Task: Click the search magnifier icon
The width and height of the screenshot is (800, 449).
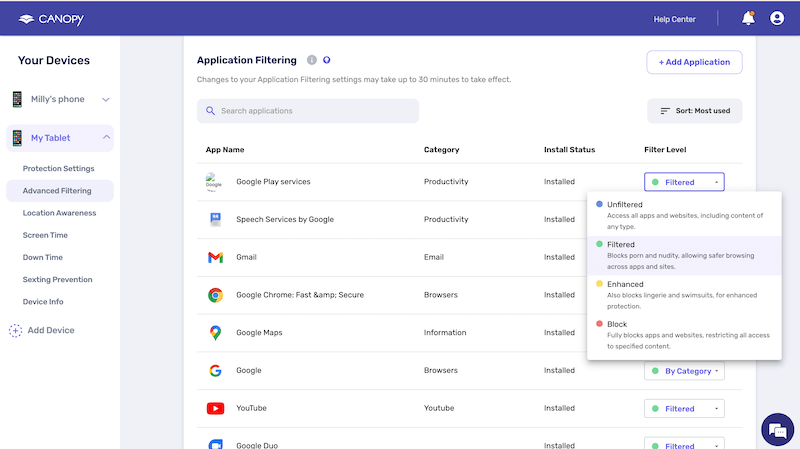Action: pos(210,111)
